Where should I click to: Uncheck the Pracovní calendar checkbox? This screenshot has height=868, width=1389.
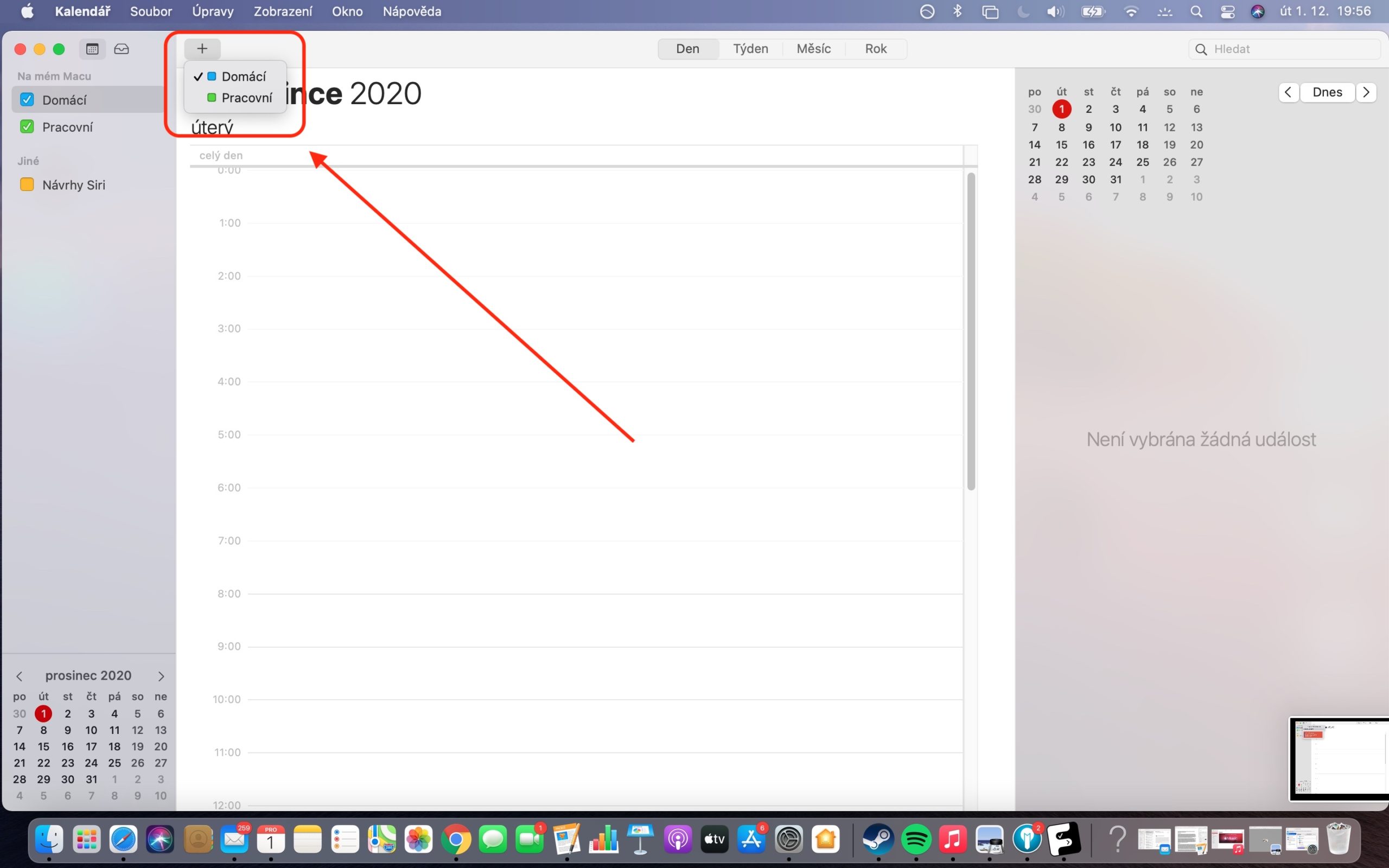27,126
